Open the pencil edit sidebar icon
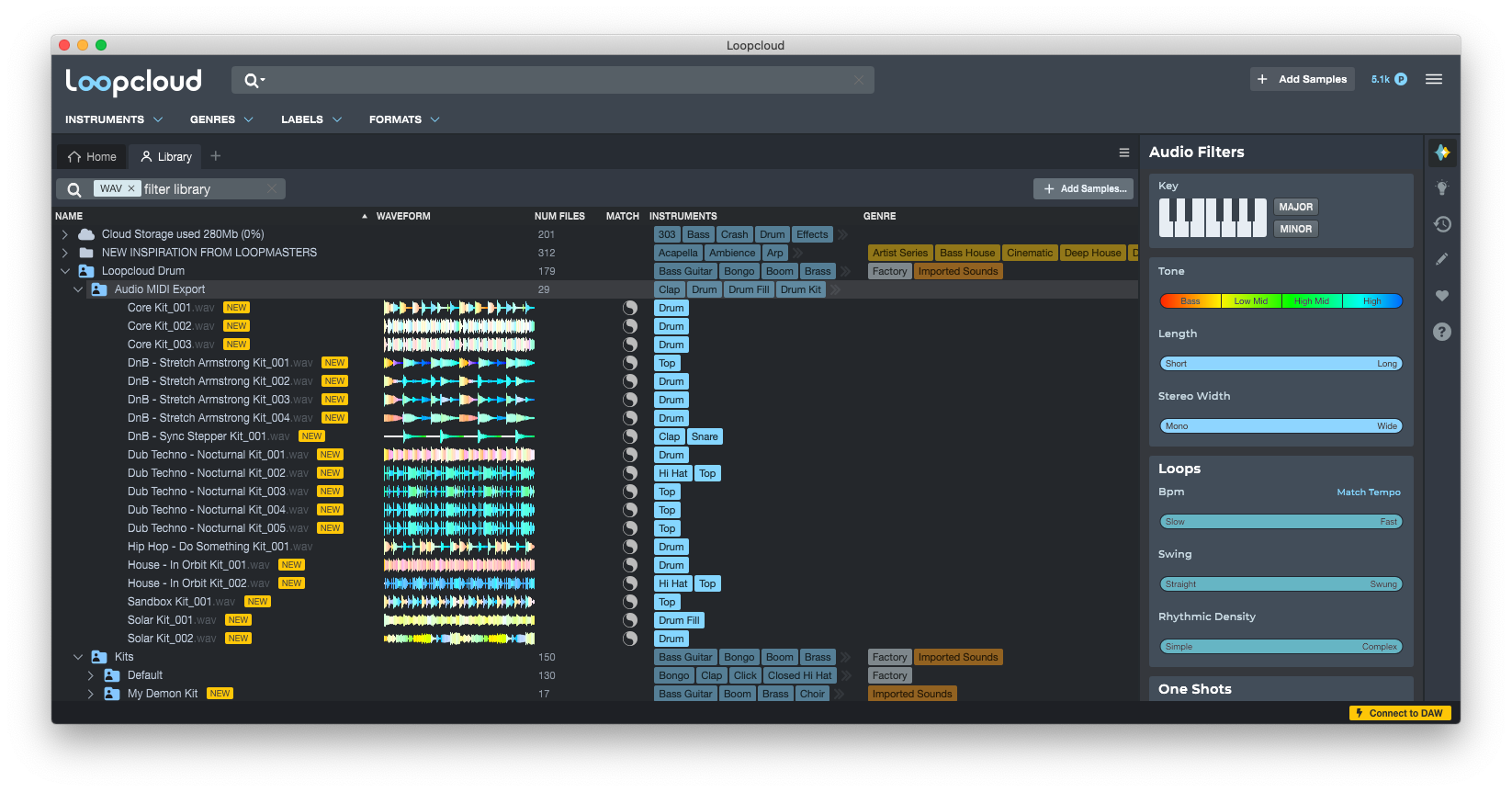Image resolution: width=1512 pixels, height=792 pixels. [1442, 260]
